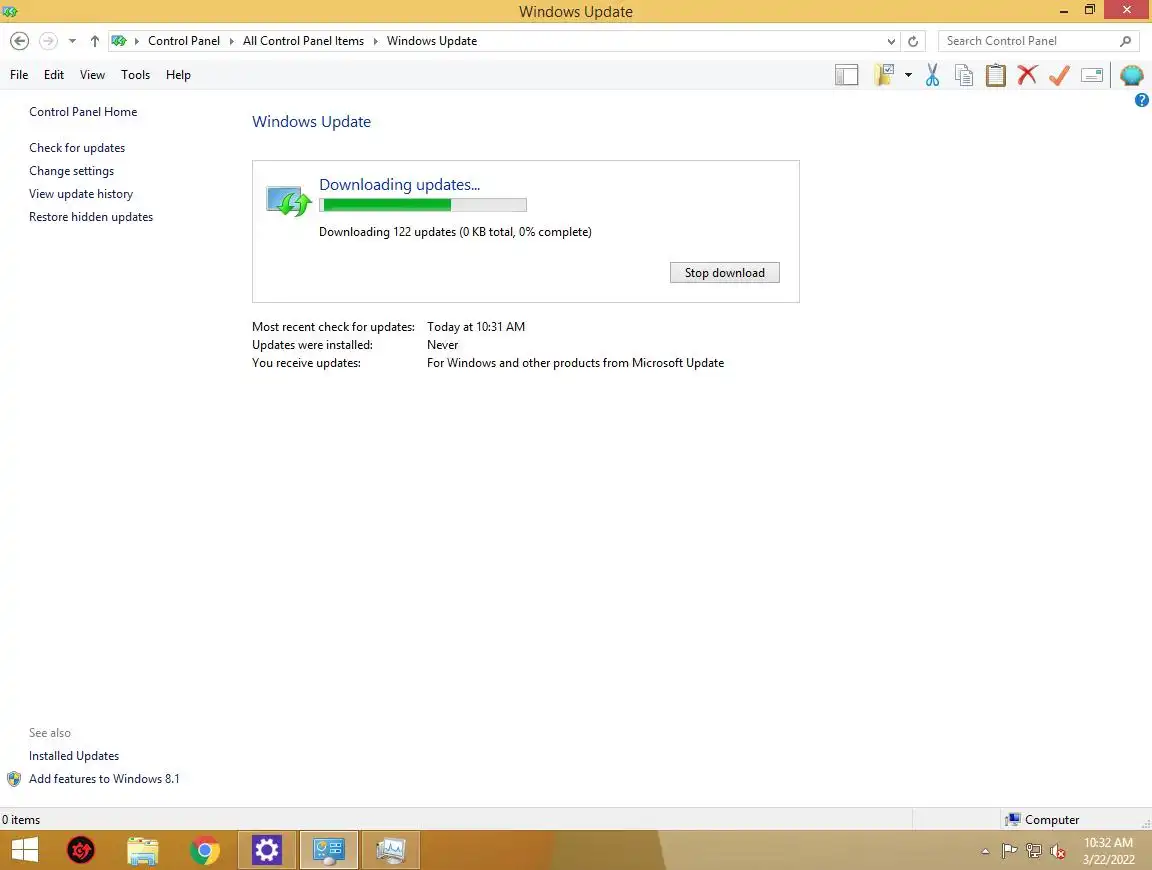Click the green download progress bar
This screenshot has width=1152, height=870.
pos(422,205)
